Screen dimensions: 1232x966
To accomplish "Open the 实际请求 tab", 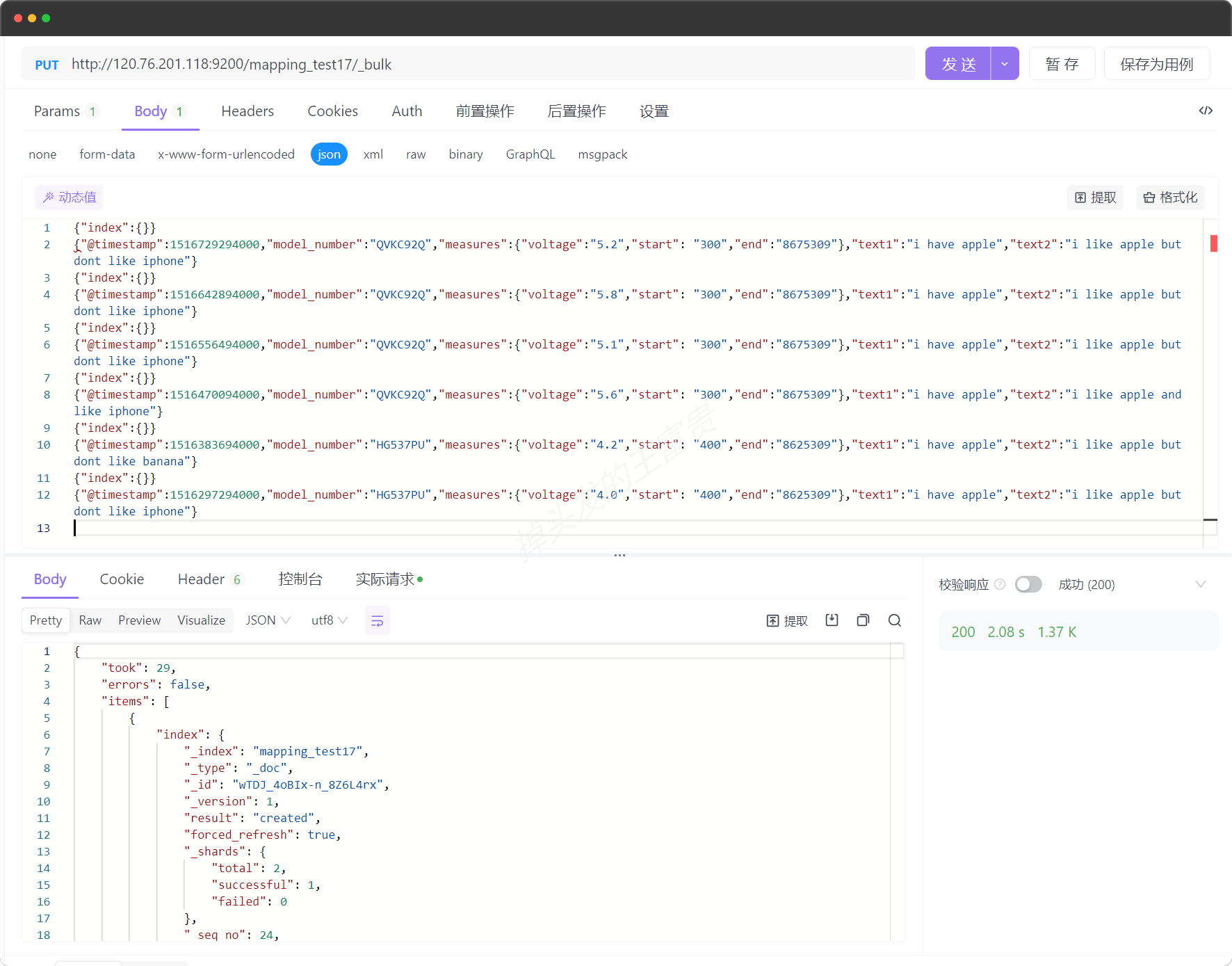I will tap(389, 579).
